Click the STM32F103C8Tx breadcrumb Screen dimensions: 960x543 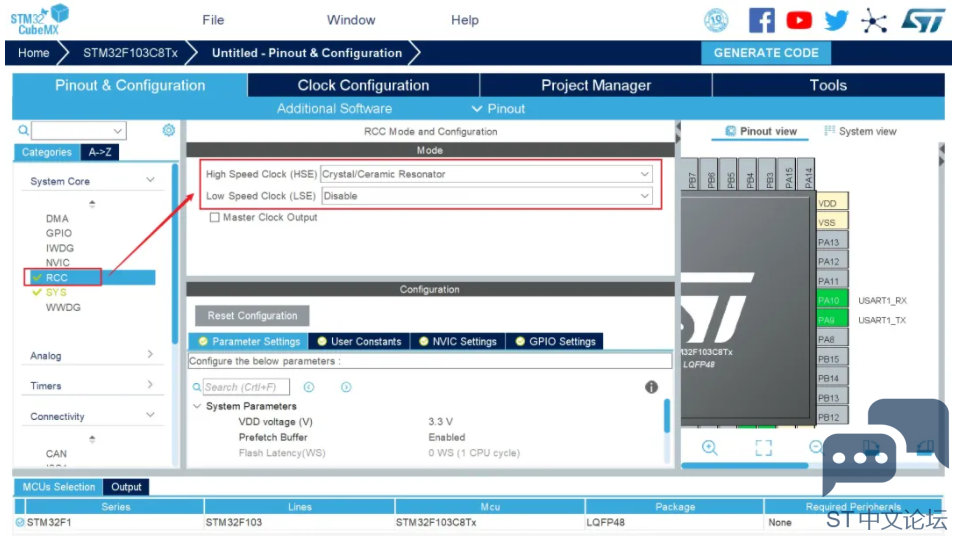click(x=130, y=53)
